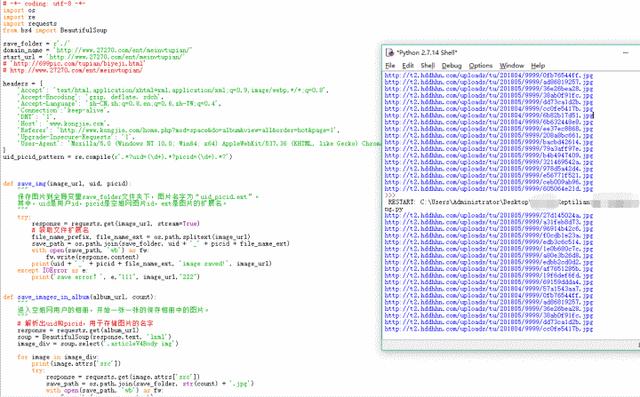Screen dimensions: 640x397
Task: Click the shell output URL ending 96914b42c6.jpg
Action: 489,229
